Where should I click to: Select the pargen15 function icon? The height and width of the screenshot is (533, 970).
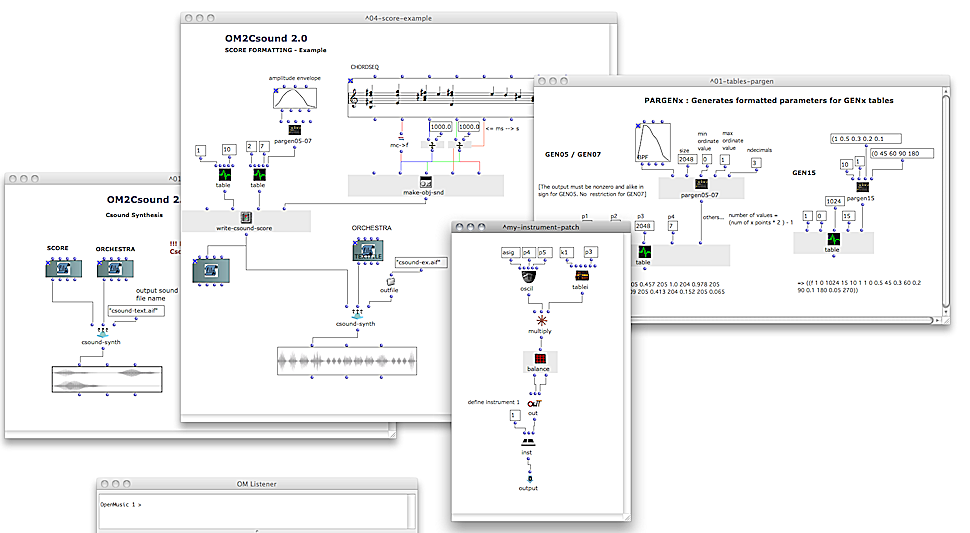click(x=861, y=185)
